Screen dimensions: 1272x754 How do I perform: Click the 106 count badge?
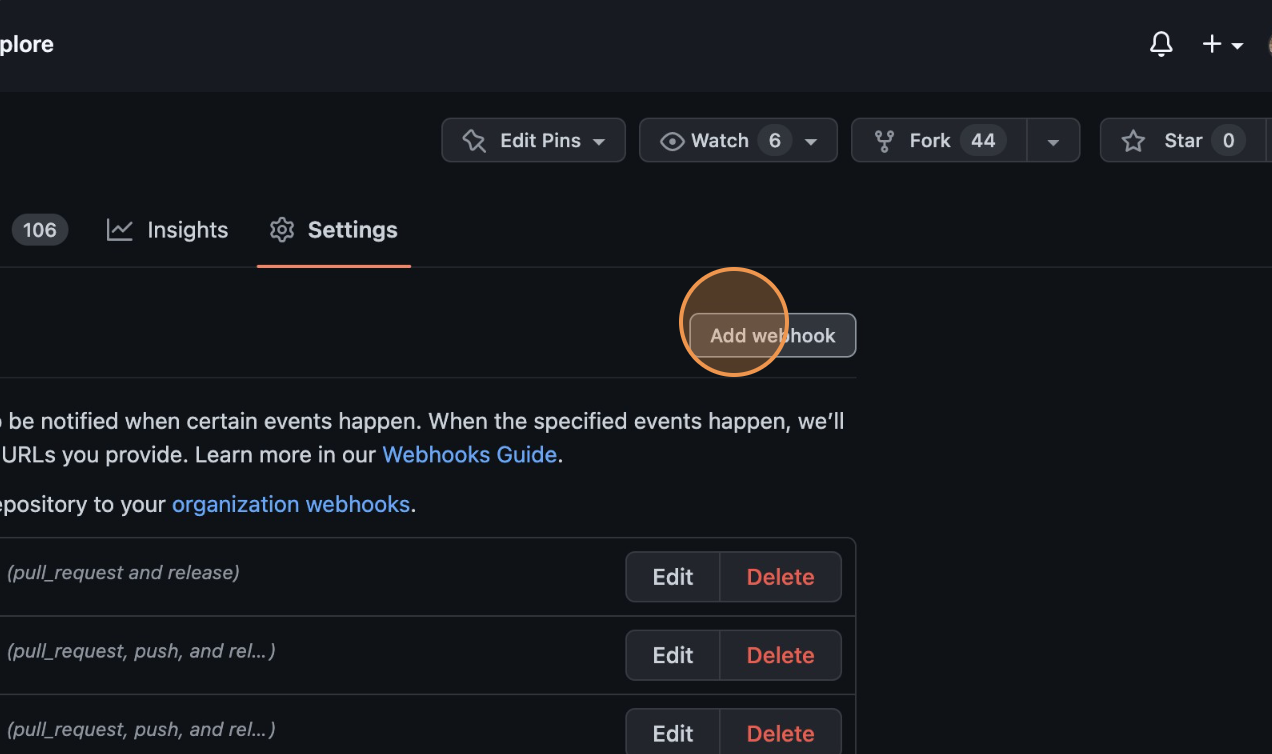point(39,230)
